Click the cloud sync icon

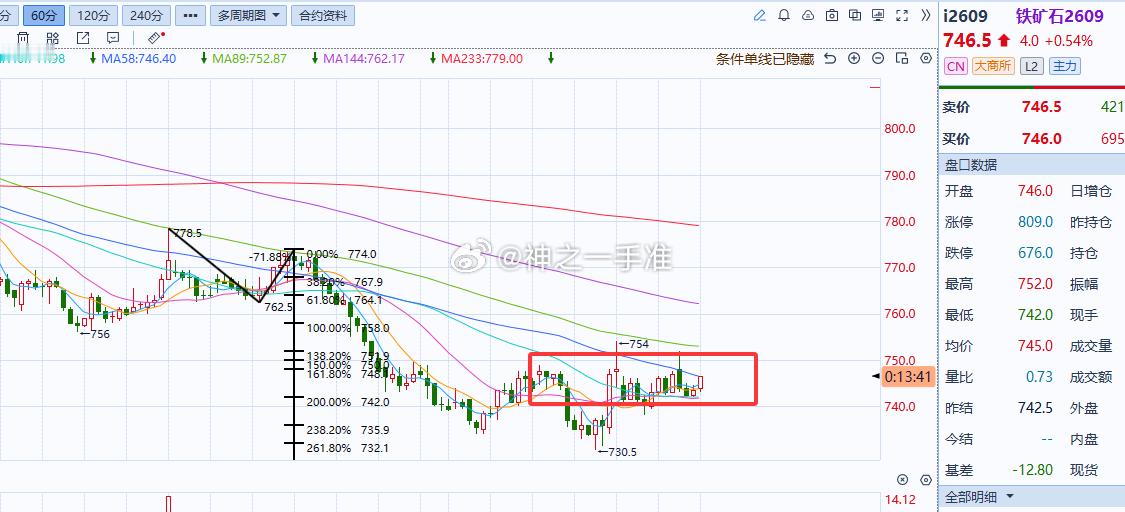pyautogui.click(x=808, y=15)
